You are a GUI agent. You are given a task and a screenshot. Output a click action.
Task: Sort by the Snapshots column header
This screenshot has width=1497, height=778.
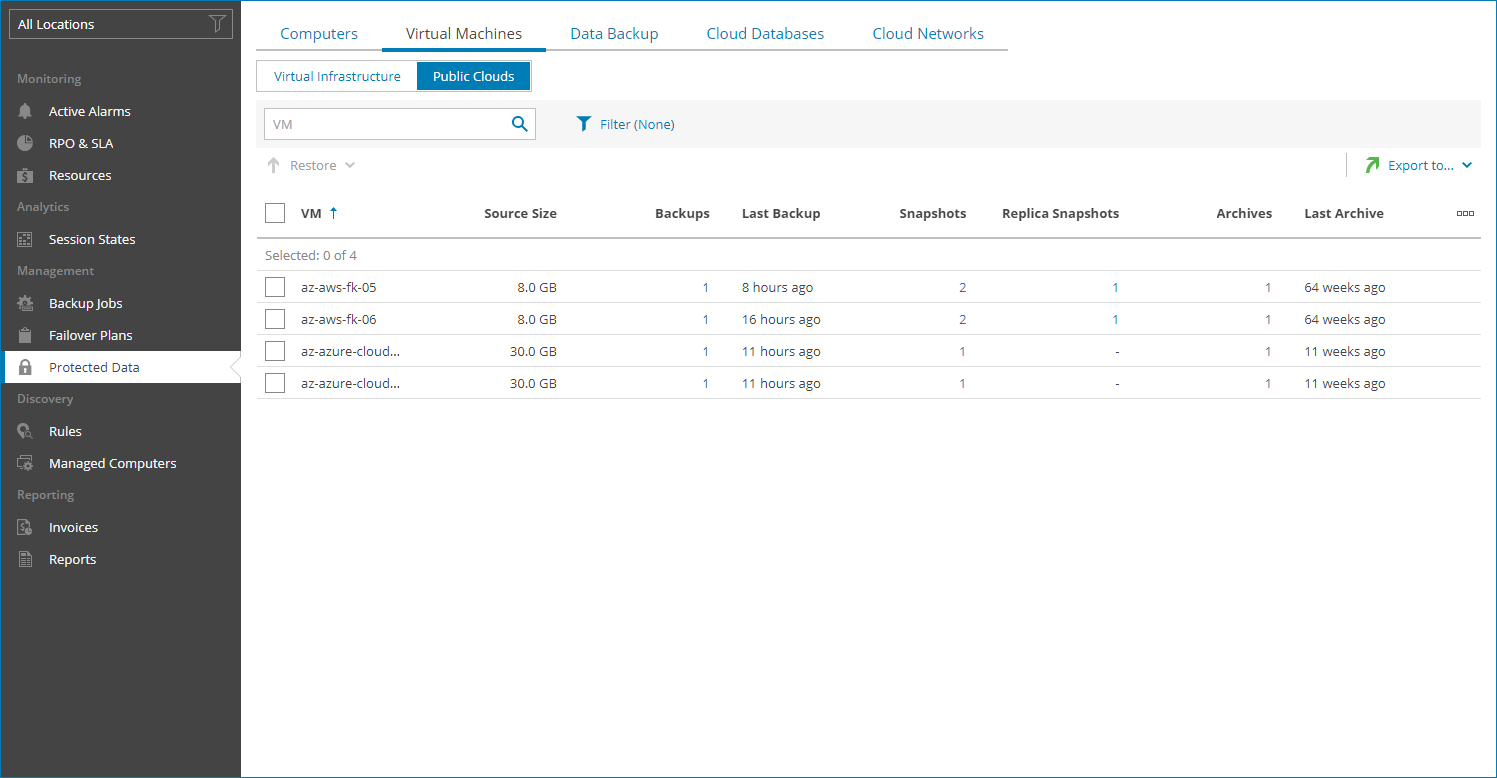tap(933, 213)
